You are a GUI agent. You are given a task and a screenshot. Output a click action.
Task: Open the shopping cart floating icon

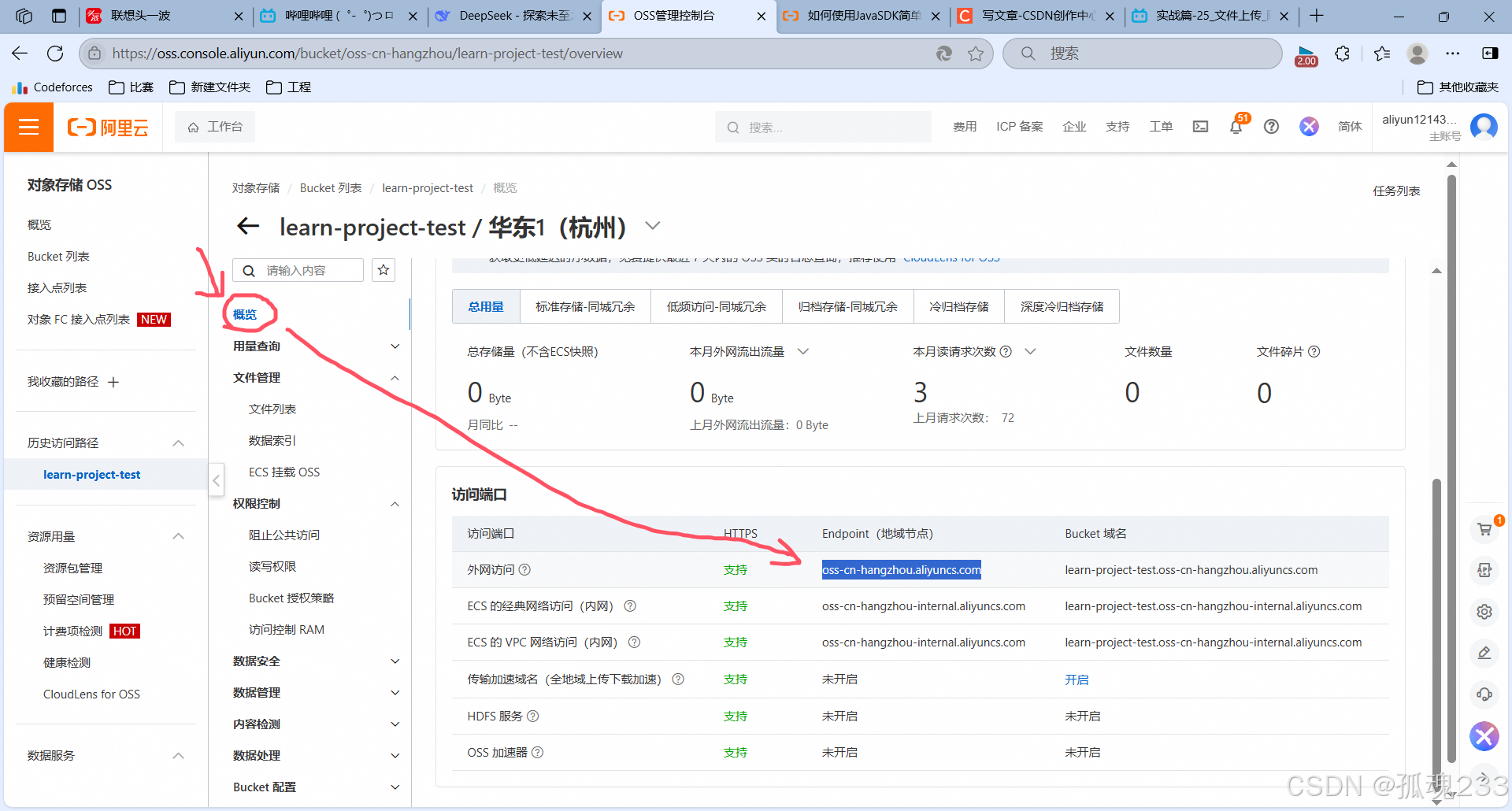point(1484,529)
